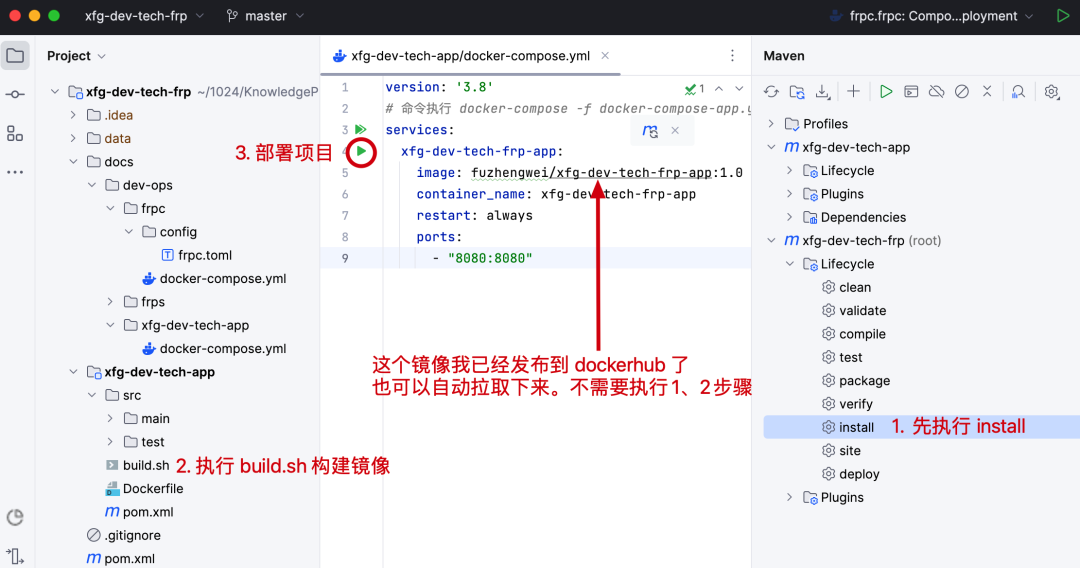This screenshot has width=1080, height=568.
Task: Click the image name fuzhengwei/xfg-dev-tech-frp-app in editor
Action: pyautogui.click(x=591, y=173)
